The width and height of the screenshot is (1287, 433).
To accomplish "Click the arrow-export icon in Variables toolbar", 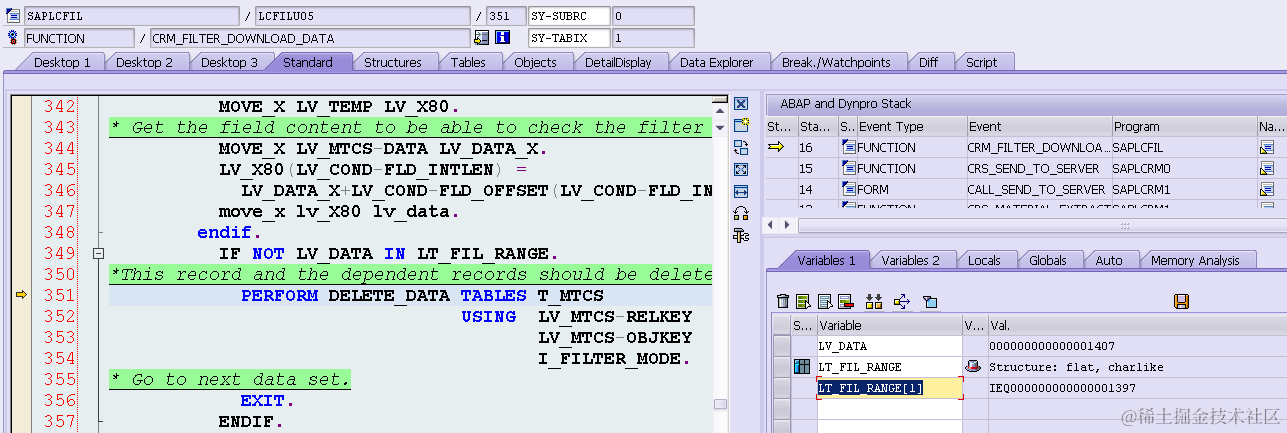I will 901,301.
